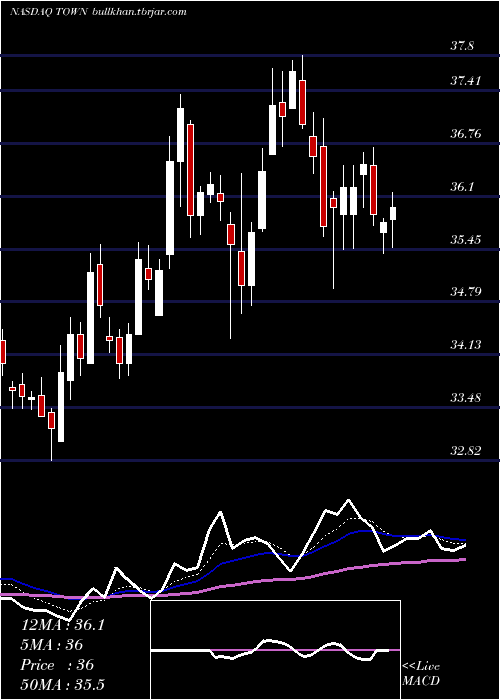Click inside the MACD inset chart panel
The width and height of the screenshot is (500, 700).
(x=275, y=650)
